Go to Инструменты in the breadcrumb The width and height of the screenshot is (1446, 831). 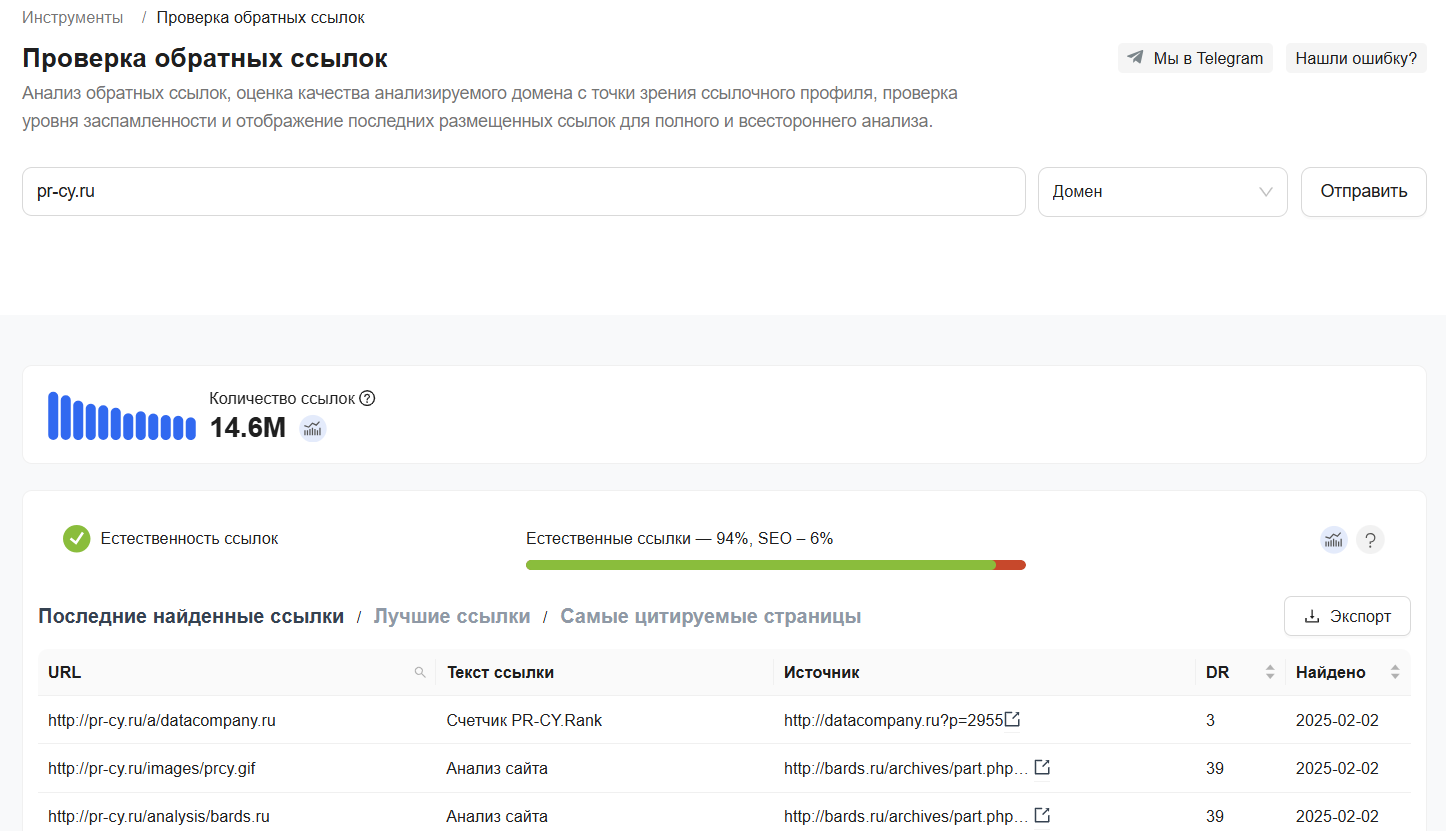[73, 17]
